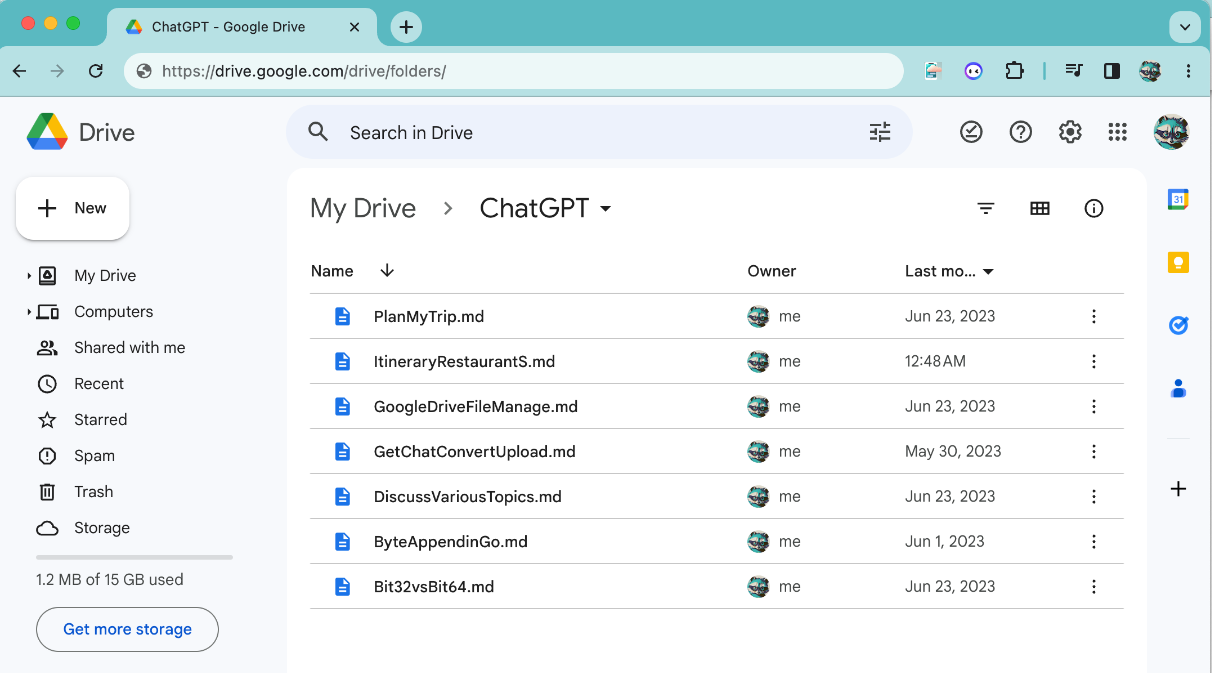Open the Trash
Screen dimensions: 1213x674
tap(93, 491)
